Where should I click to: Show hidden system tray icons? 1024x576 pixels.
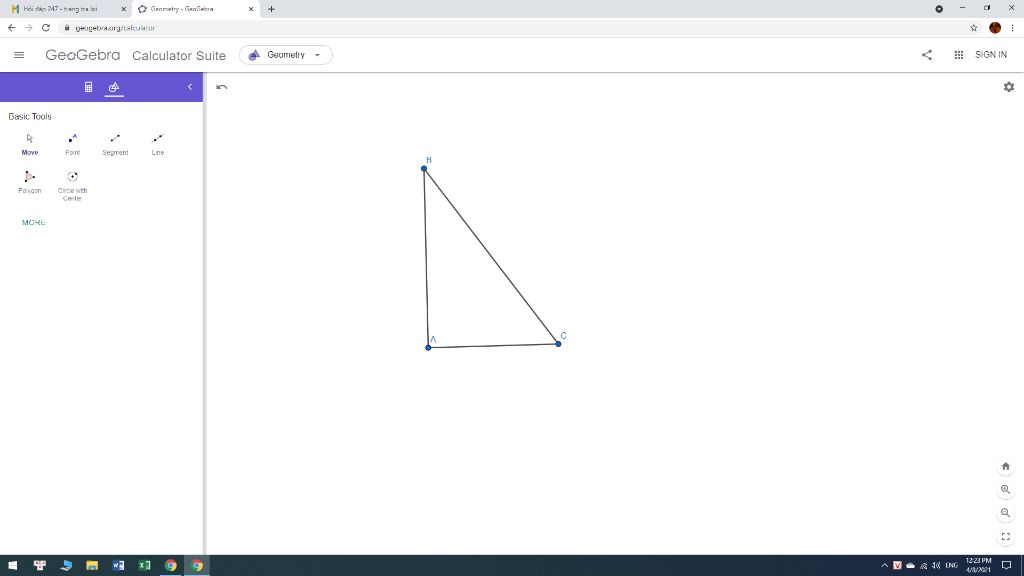click(885, 566)
